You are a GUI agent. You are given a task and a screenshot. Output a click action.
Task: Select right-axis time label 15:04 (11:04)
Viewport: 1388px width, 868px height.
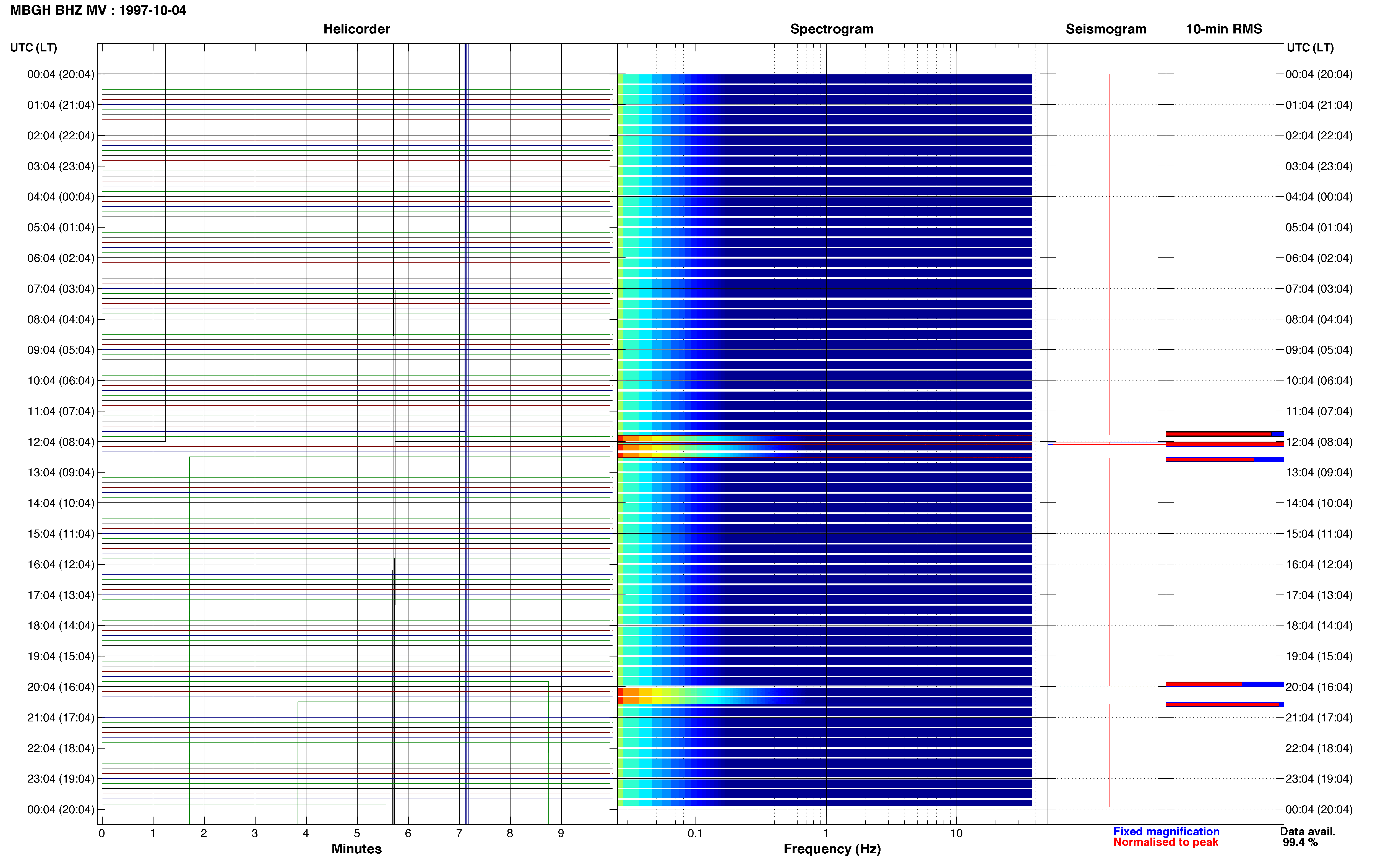(1319, 534)
